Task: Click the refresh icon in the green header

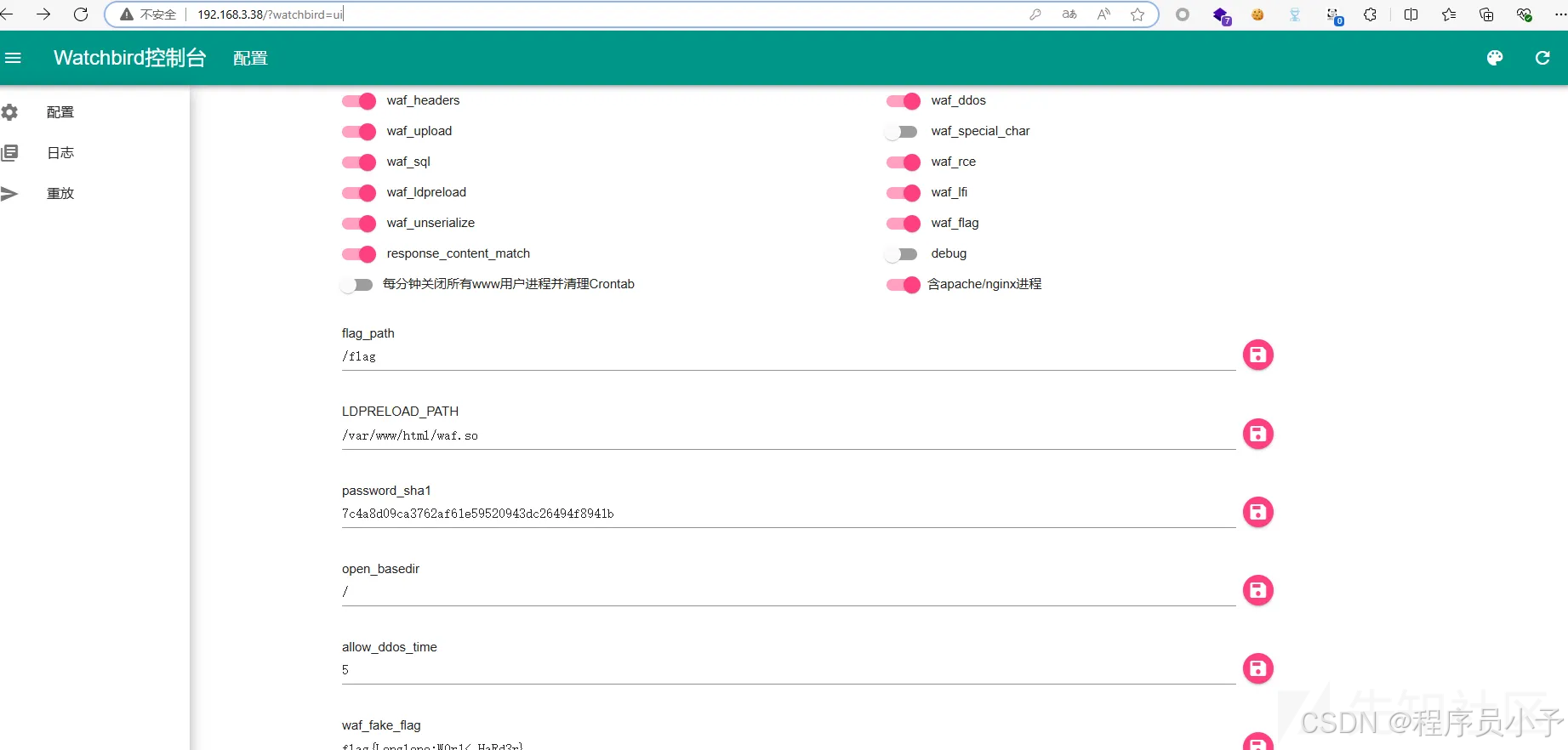Action: point(1542,58)
